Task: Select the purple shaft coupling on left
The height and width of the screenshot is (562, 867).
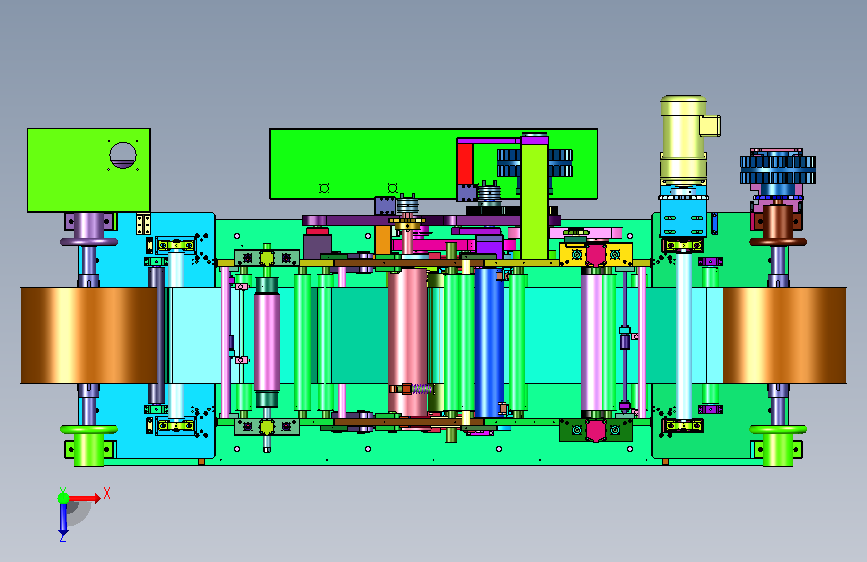Action: click(88, 228)
